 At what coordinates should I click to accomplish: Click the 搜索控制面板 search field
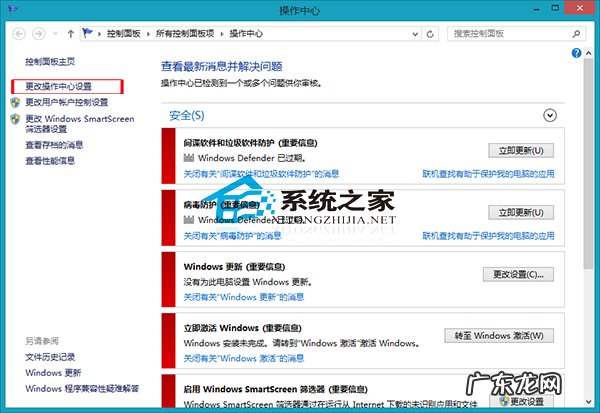click(516, 34)
